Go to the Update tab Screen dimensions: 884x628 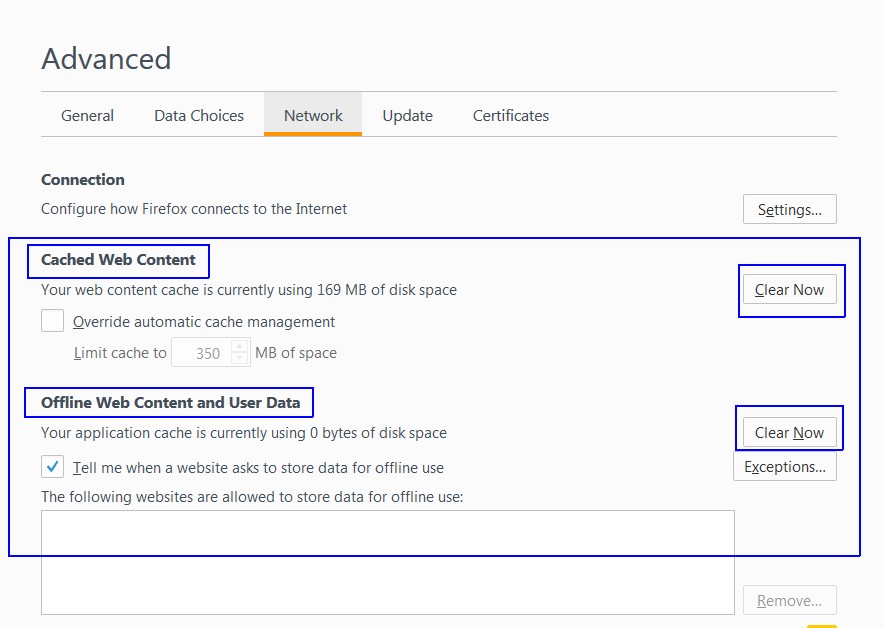pos(408,116)
